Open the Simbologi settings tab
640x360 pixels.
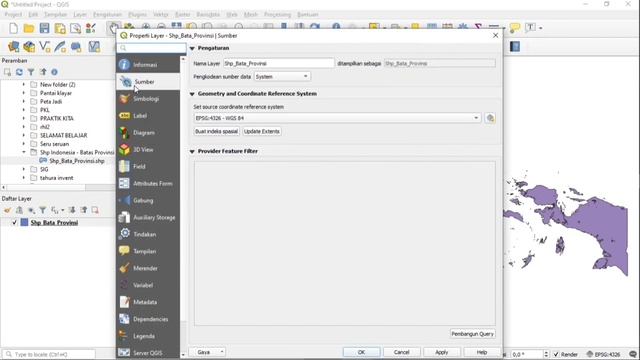(148, 99)
